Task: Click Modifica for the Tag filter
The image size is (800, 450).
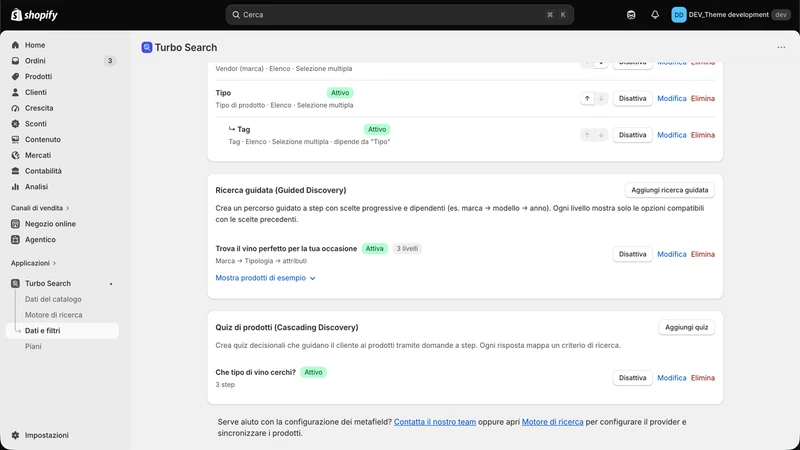Action: point(671,135)
